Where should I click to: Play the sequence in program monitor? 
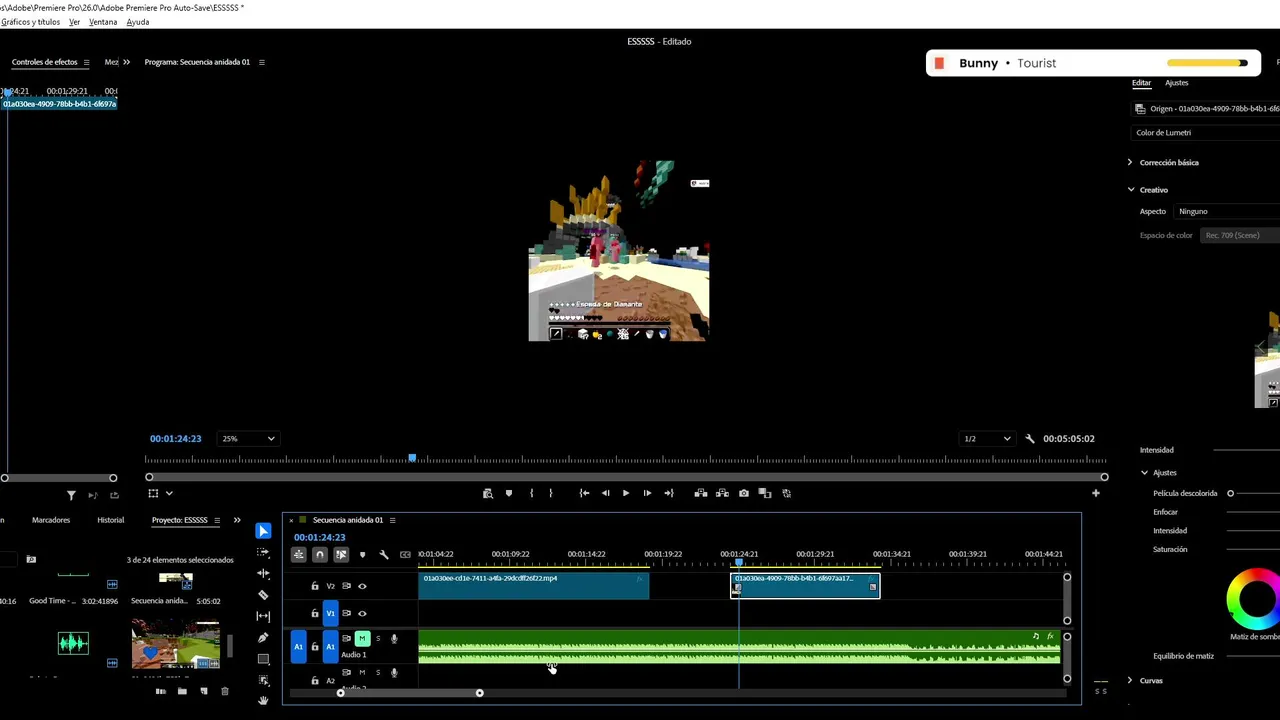626,493
